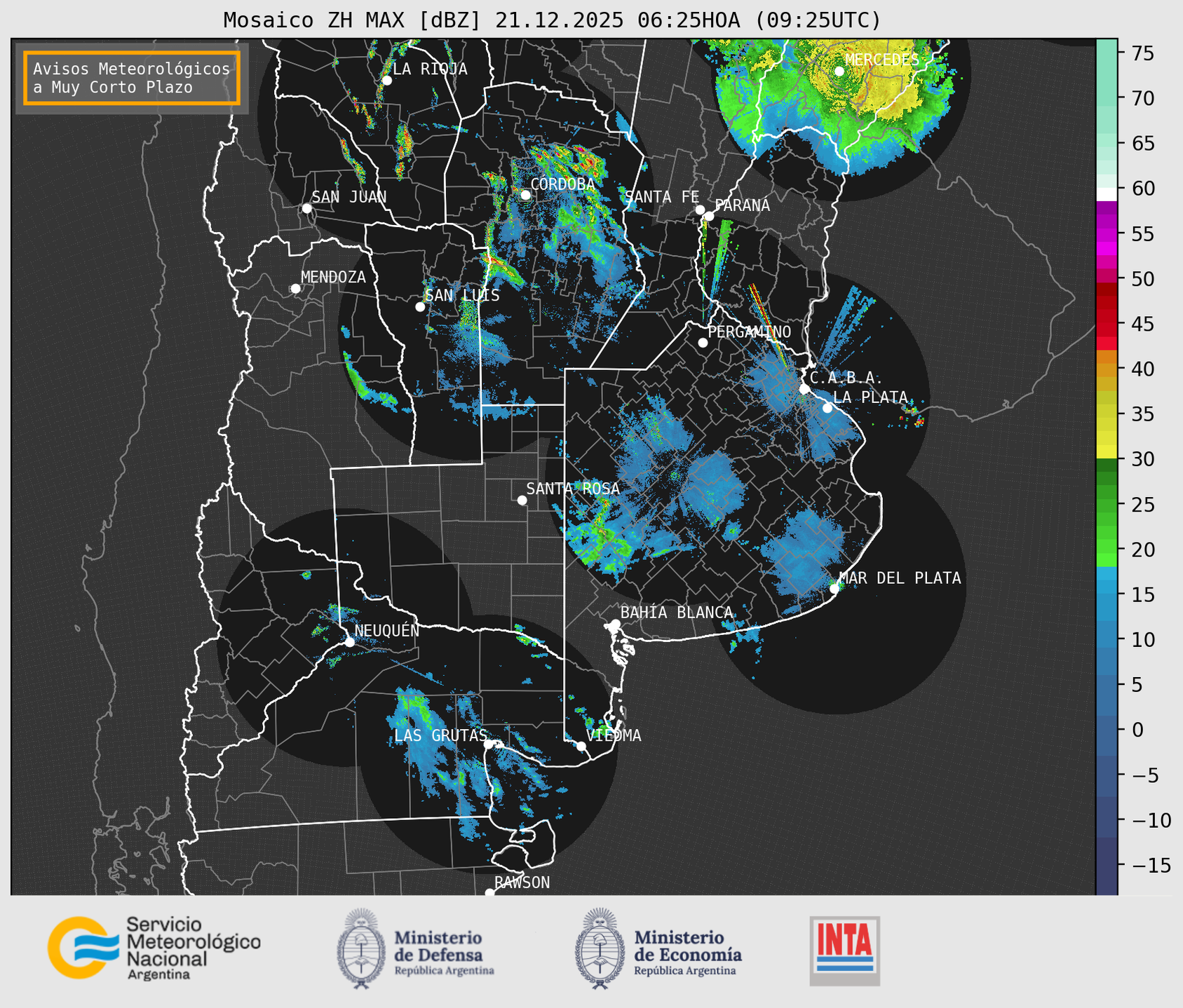Click the LAS GRUTAS city marker dot
The height and width of the screenshot is (1008, 1183).
(489, 744)
